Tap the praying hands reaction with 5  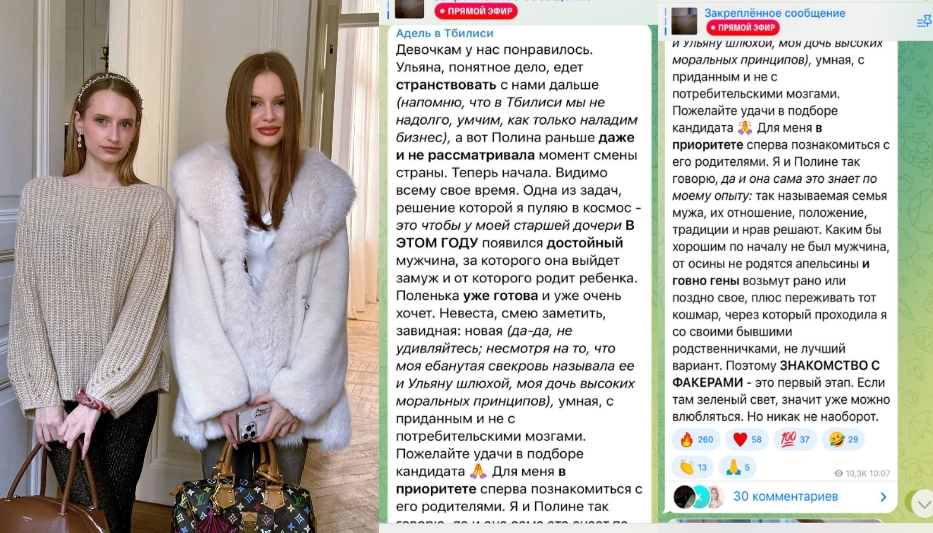pos(737,467)
